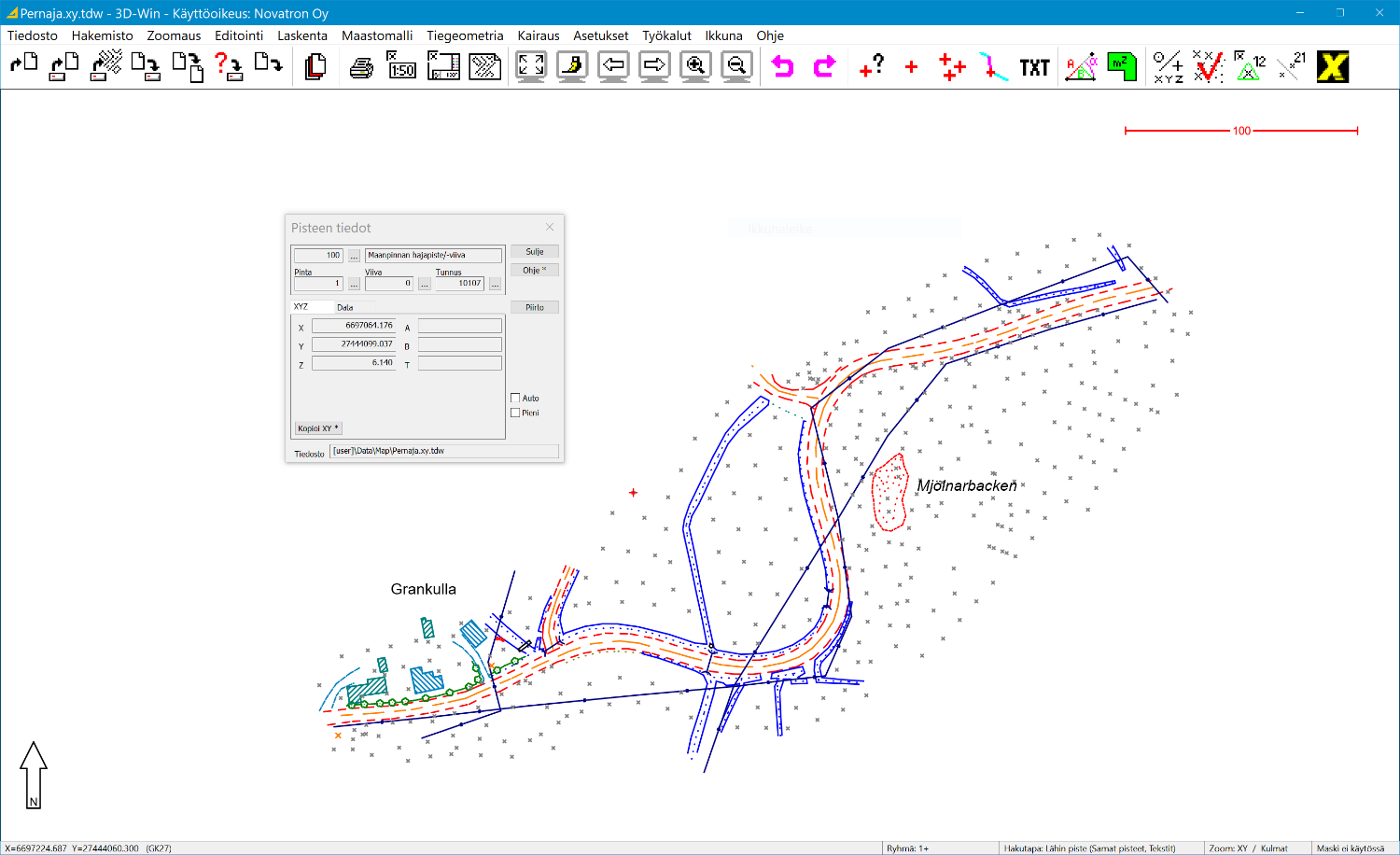The width and height of the screenshot is (1400, 855).
Task: Open the Viiva field browse button
Action: pyautogui.click(x=424, y=284)
